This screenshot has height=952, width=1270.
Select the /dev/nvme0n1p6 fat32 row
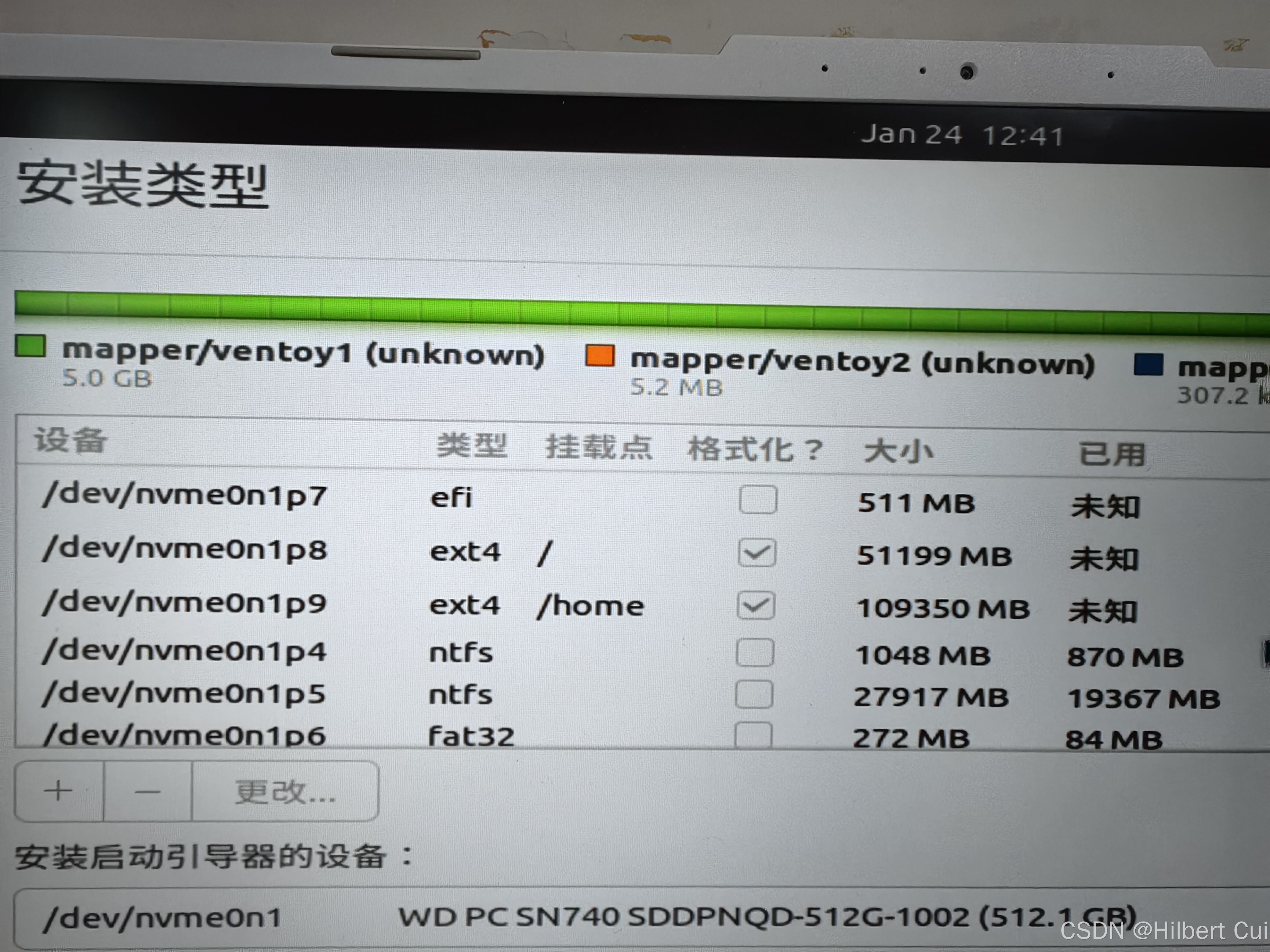184,735
